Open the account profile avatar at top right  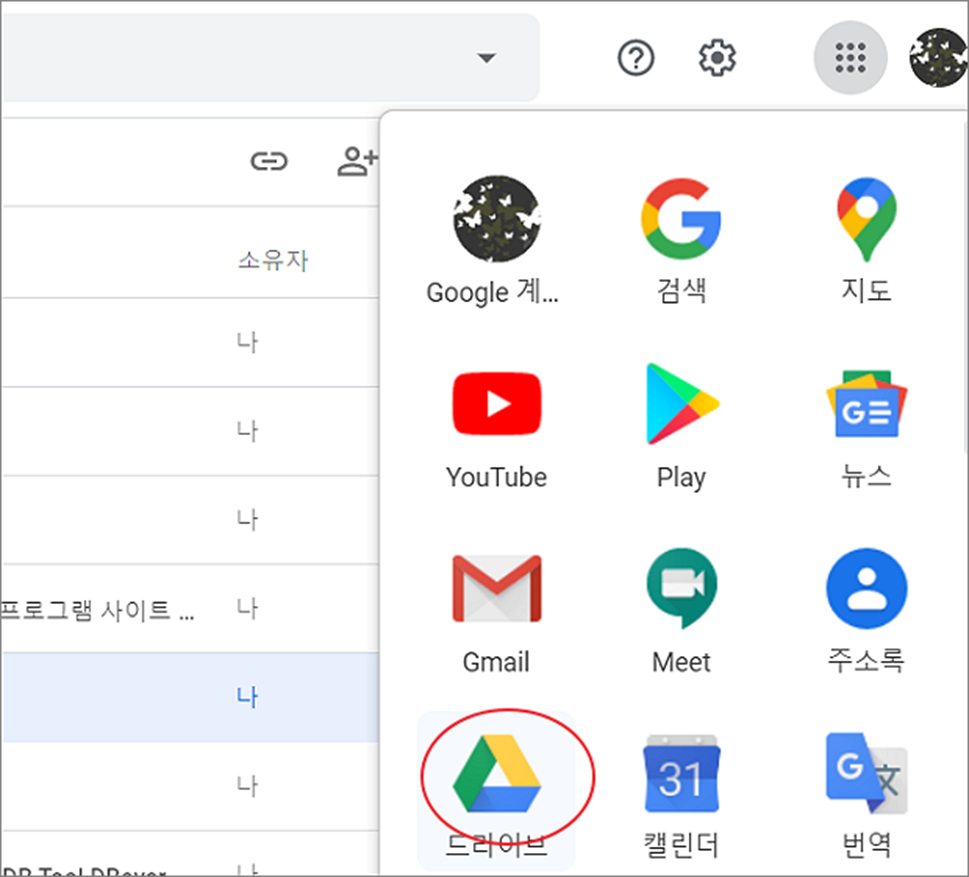tap(938, 57)
